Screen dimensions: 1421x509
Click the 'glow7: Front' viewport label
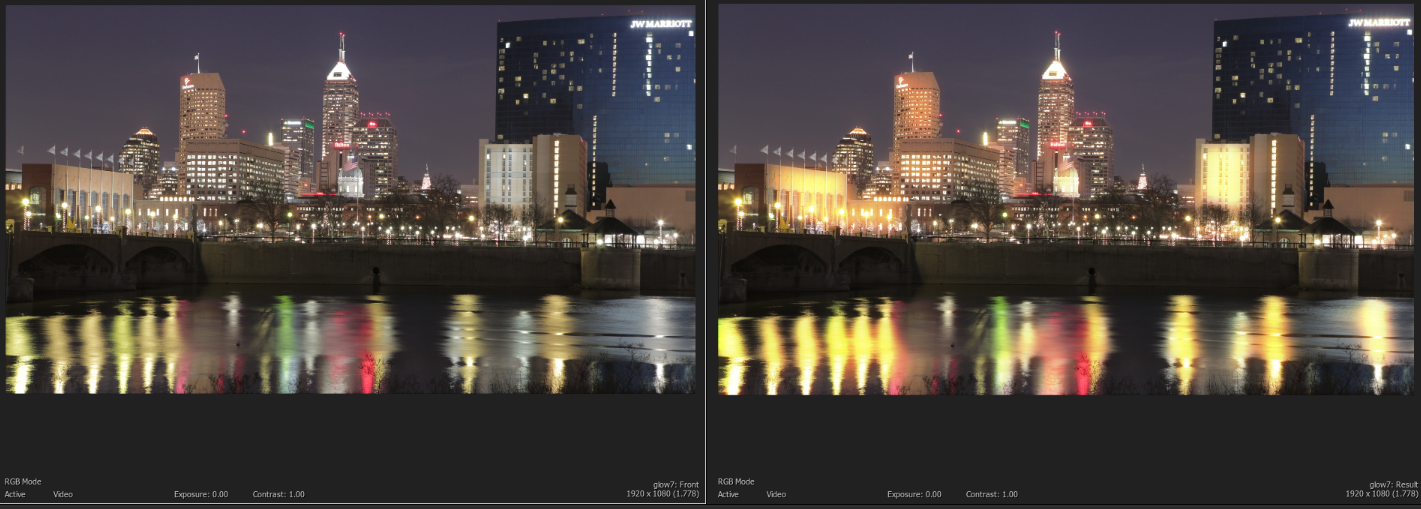coord(676,484)
